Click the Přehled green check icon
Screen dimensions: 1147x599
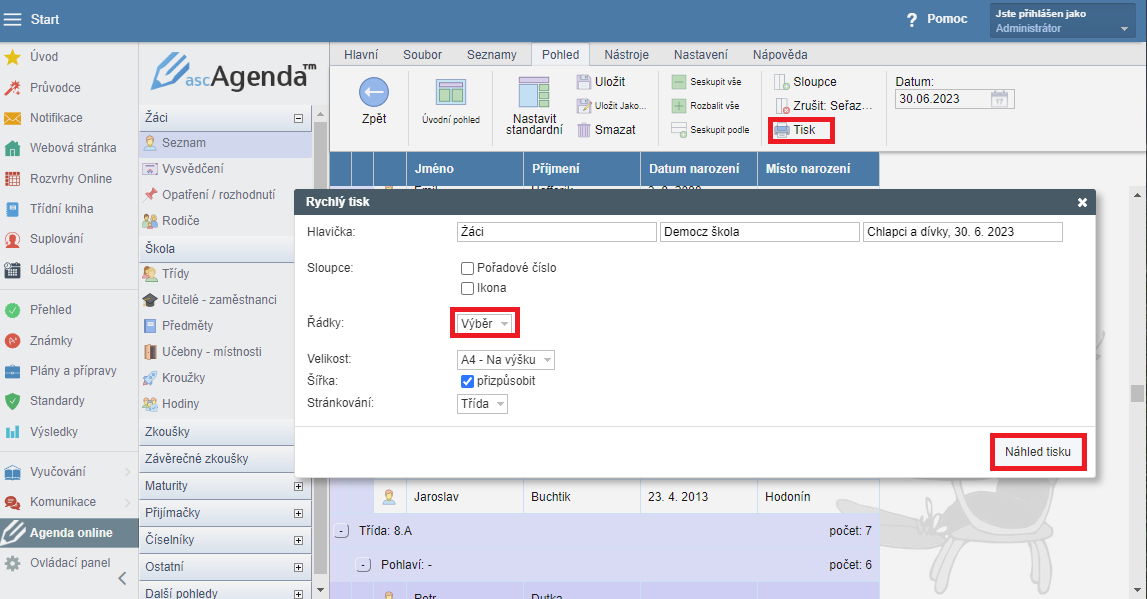point(12,310)
